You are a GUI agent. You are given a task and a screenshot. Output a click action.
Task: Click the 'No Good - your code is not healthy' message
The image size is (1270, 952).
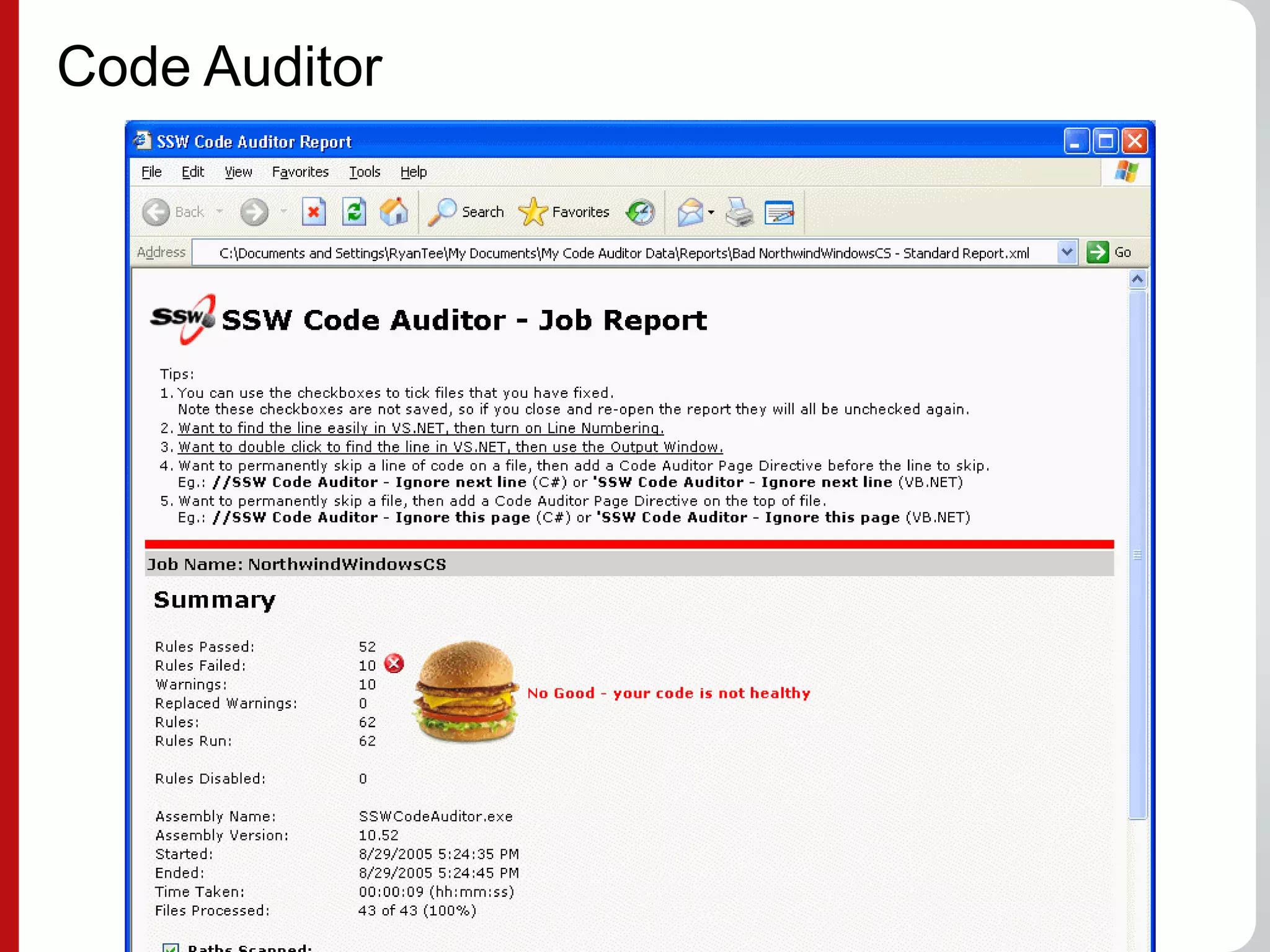coord(668,693)
